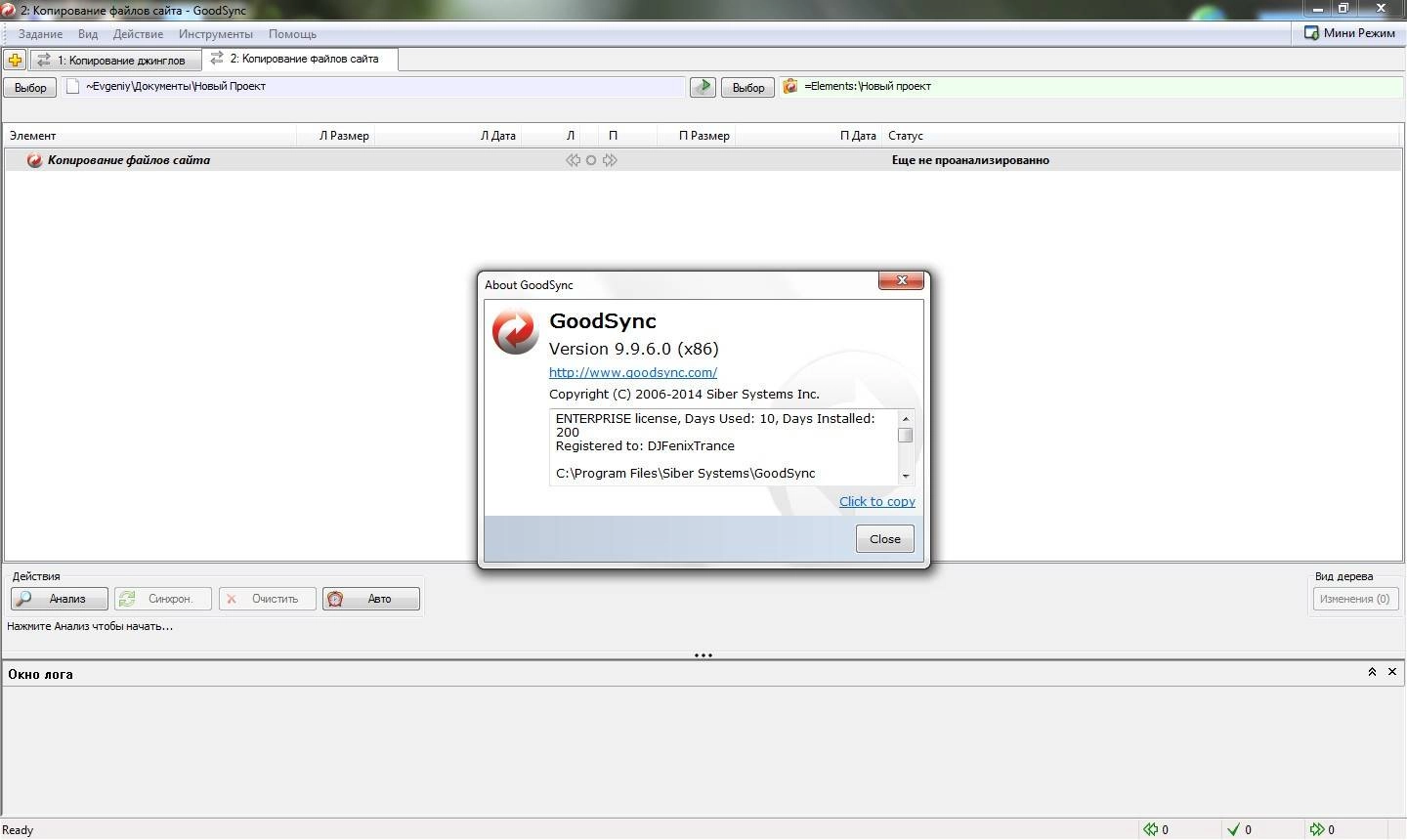
Task: Click the Изменения (0) tree view button
Action: [x=1354, y=599]
